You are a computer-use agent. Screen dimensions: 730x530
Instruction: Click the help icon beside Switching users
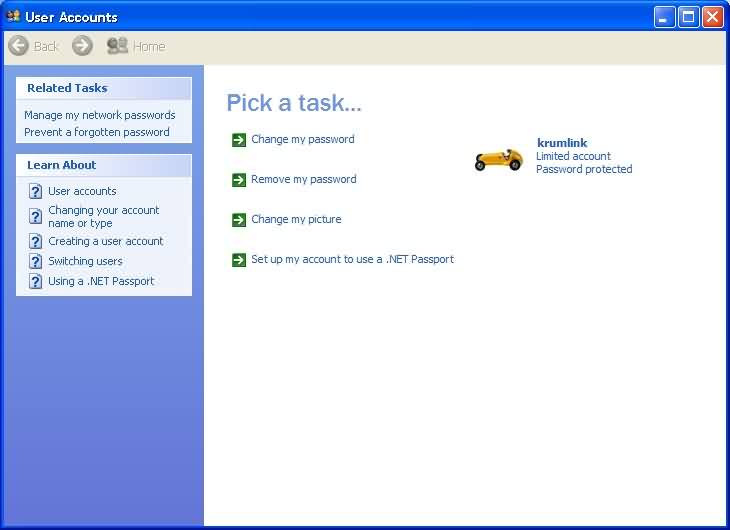(35, 261)
